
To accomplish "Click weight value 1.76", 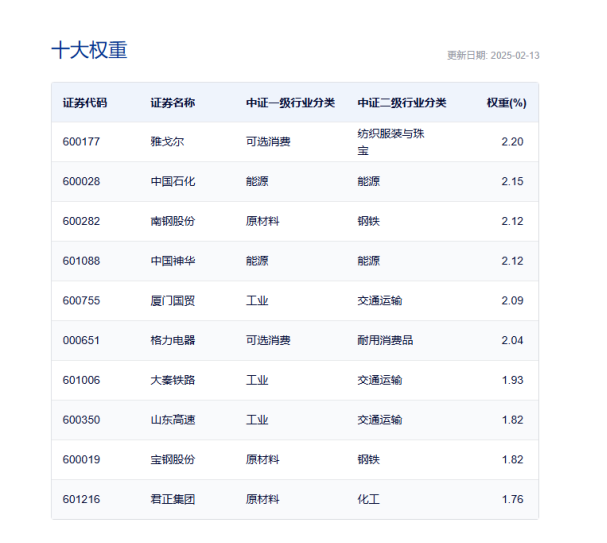I will point(513,499).
